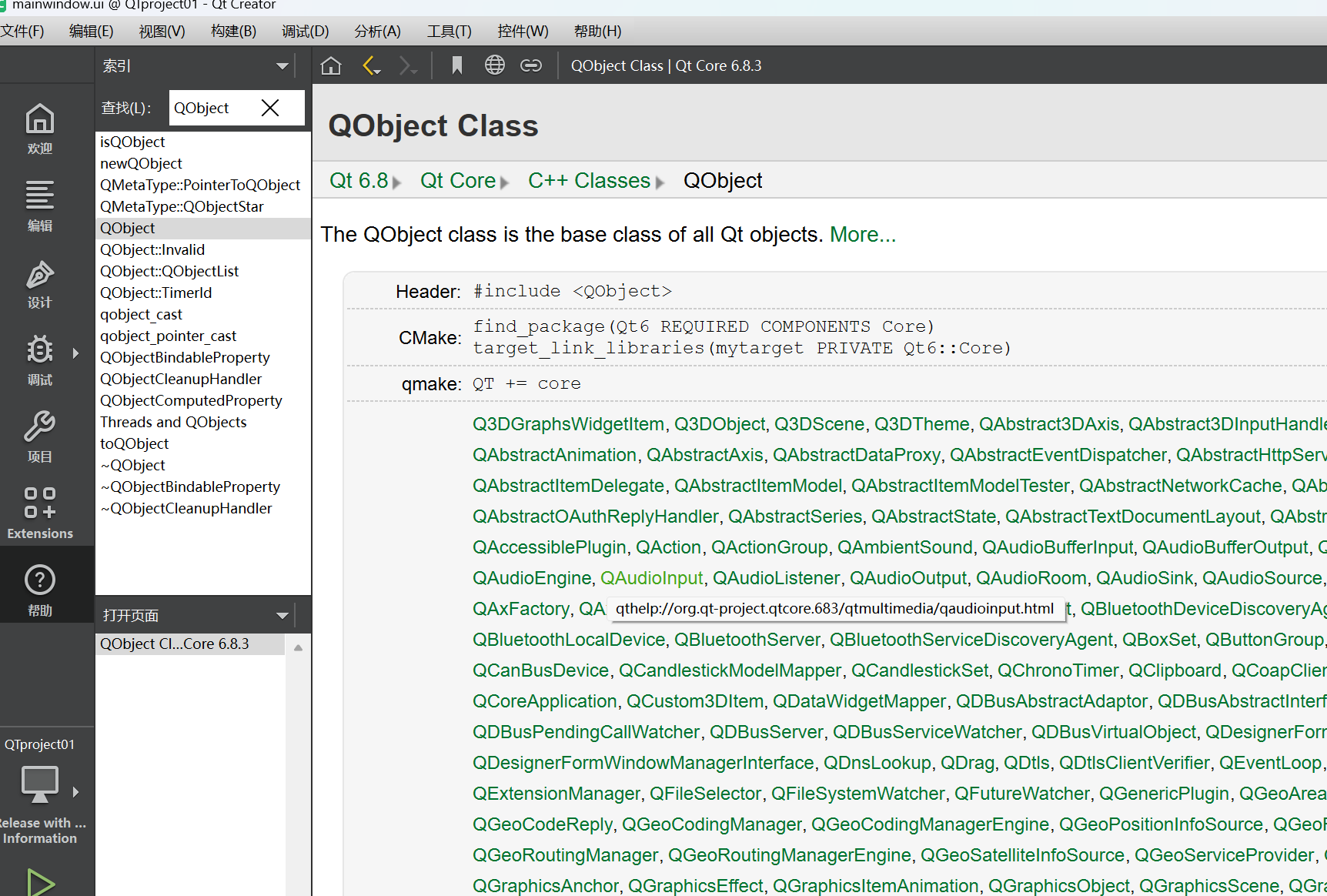Select the highlighted QObject index entry
Image resolution: width=1327 pixels, height=896 pixels.
tap(203, 228)
